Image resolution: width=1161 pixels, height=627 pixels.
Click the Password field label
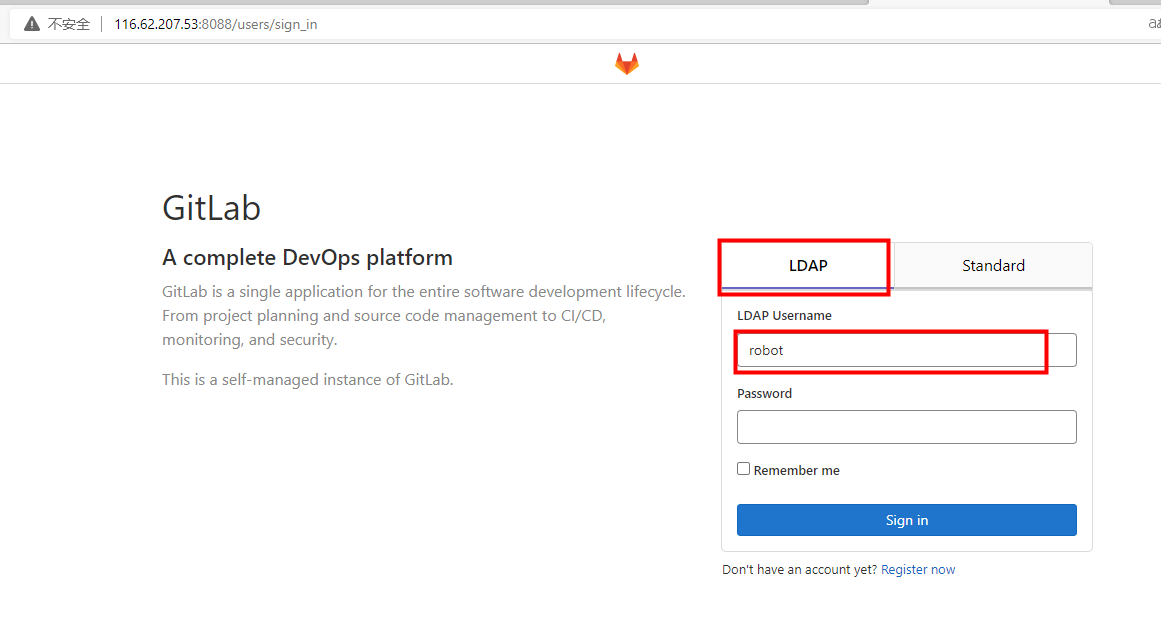(764, 394)
